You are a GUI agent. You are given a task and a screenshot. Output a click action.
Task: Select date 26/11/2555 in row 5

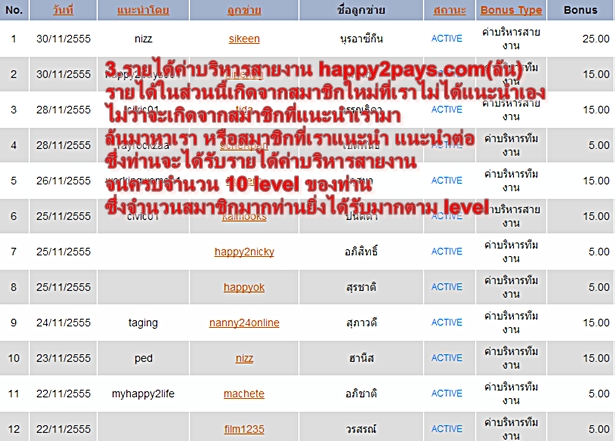[x=63, y=180]
